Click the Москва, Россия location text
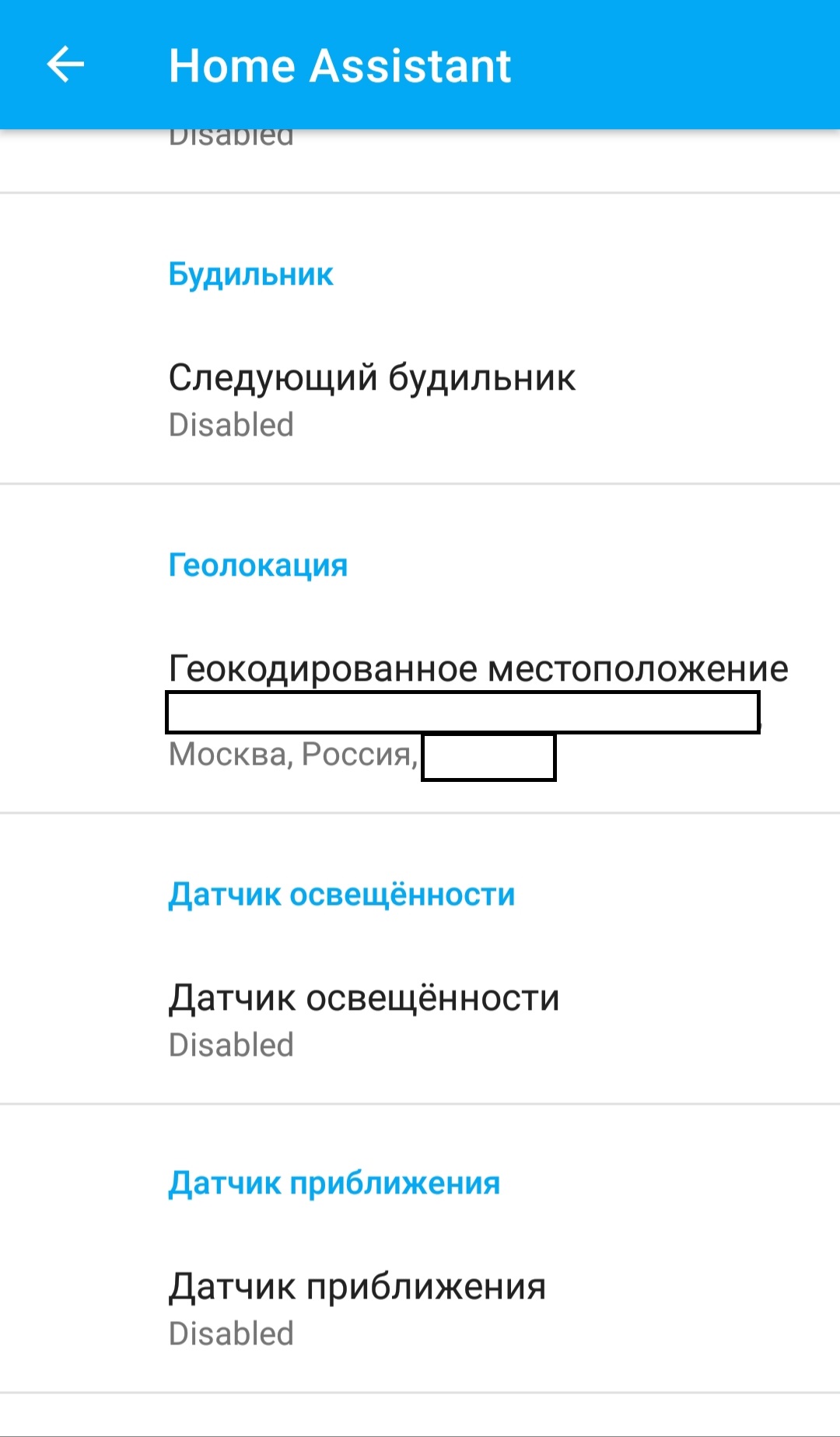The image size is (840, 1437). [x=292, y=755]
